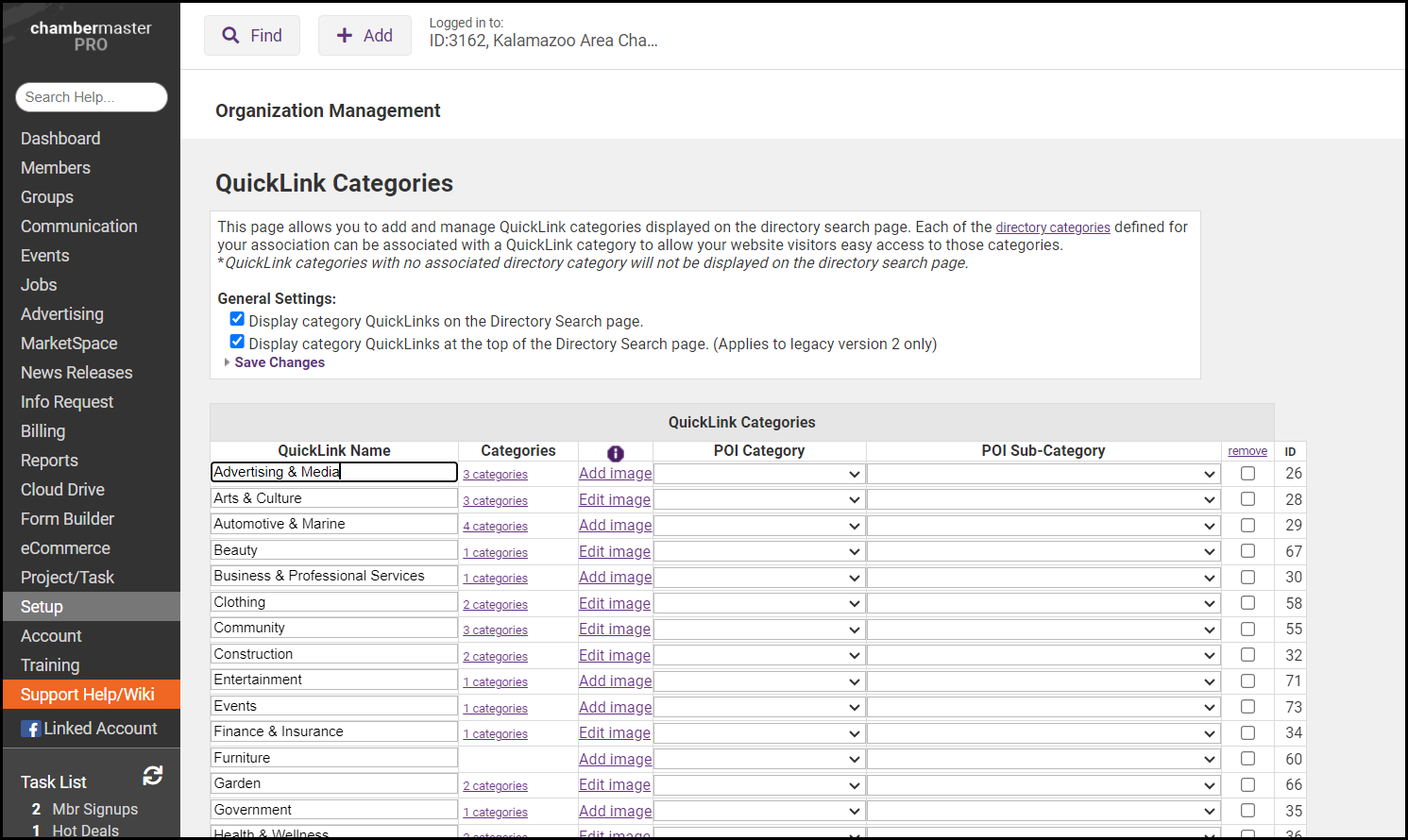The height and width of the screenshot is (840, 1408).
Task: Go to Members in the sidebar
Action: pyautogui.click(x=56, y=168)
